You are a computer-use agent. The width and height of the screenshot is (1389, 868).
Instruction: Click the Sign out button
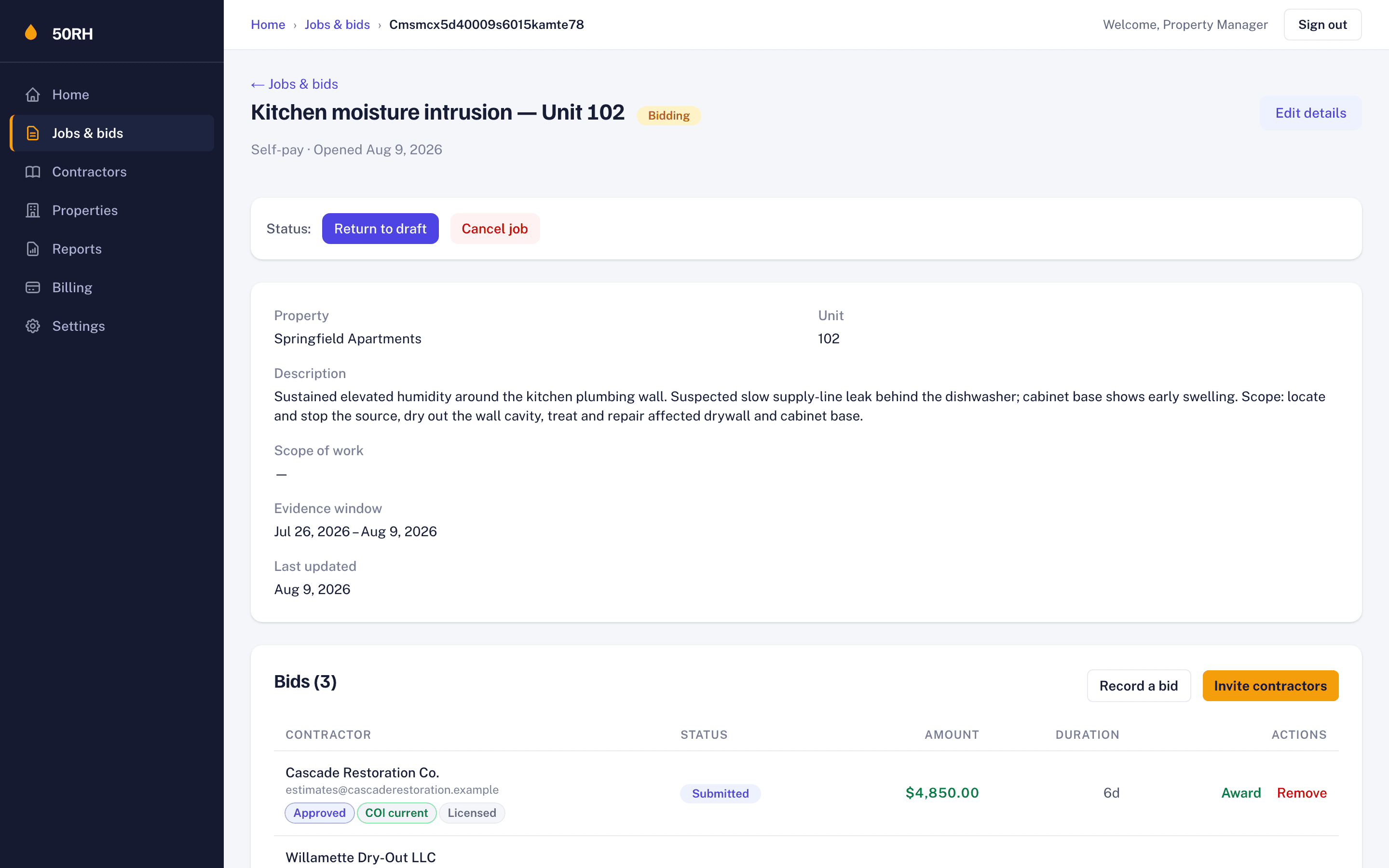click(1322, 25)
